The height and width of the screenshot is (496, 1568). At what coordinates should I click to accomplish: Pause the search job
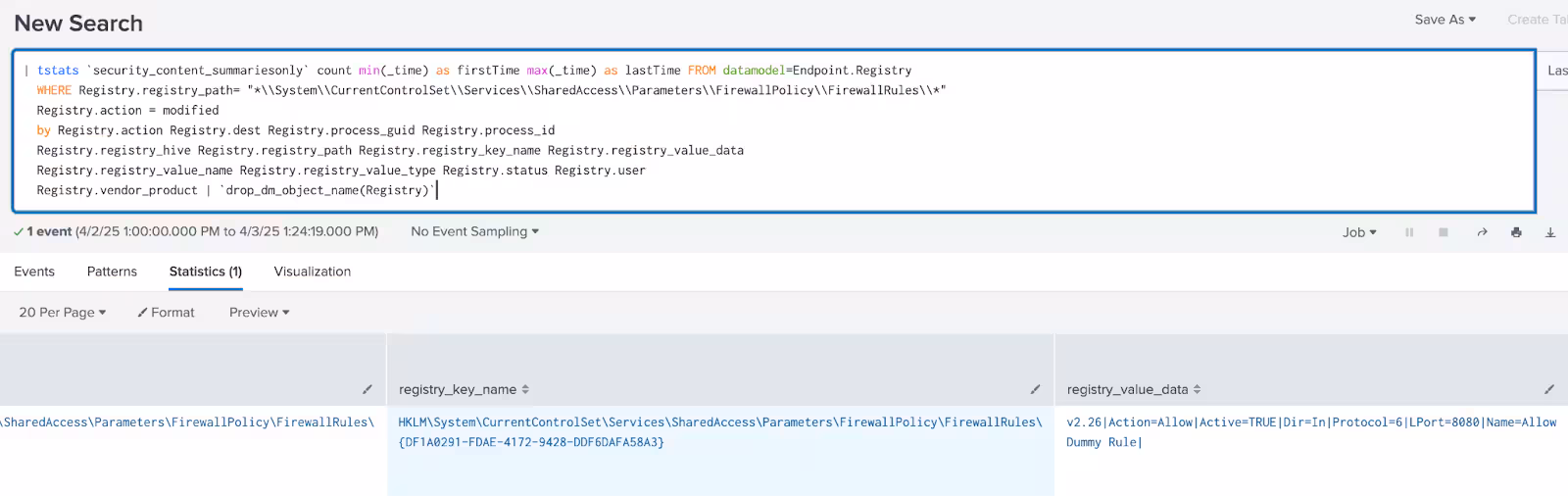[1409, 232]
